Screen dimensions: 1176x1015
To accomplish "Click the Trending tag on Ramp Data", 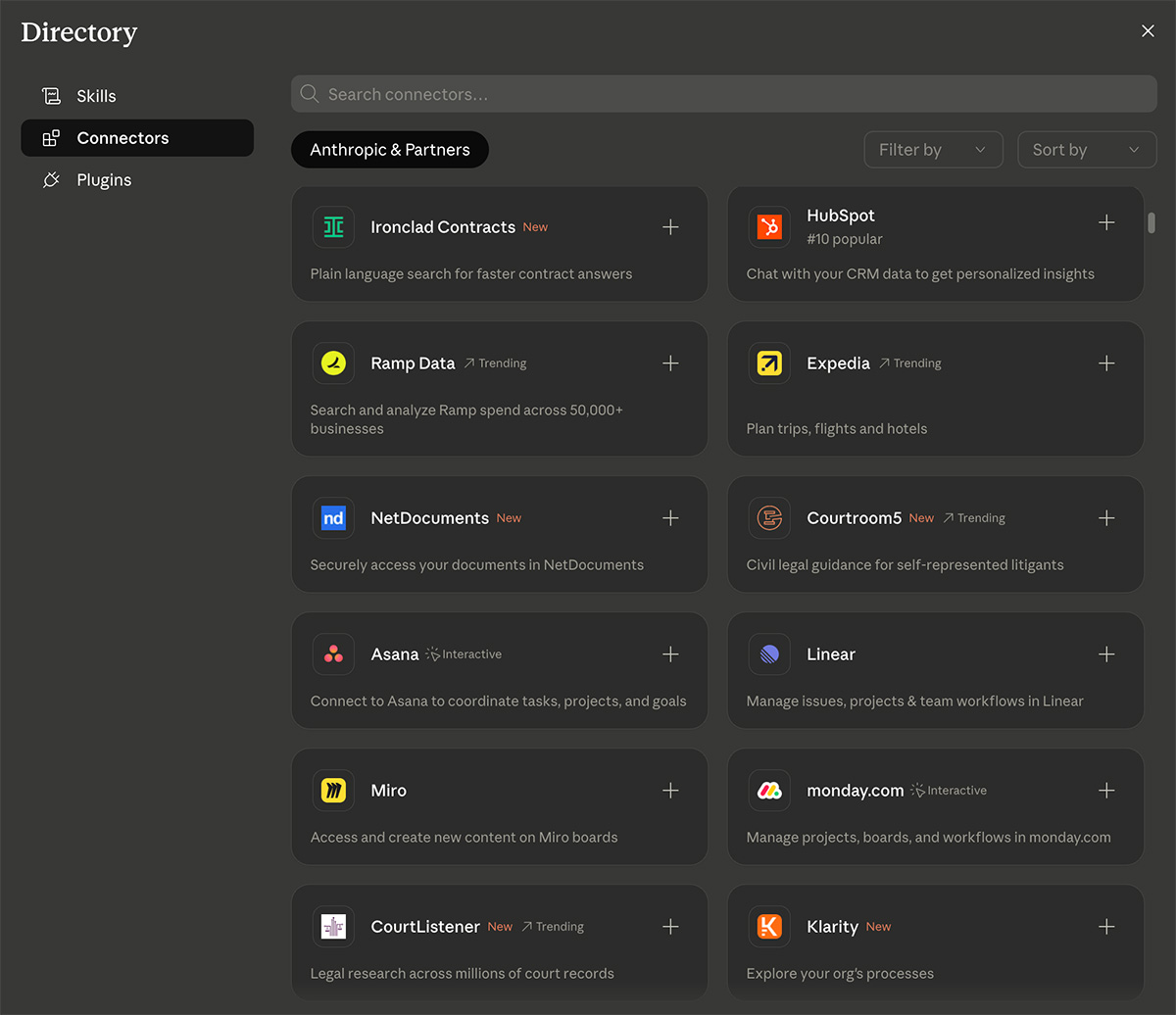I will 496,362.
